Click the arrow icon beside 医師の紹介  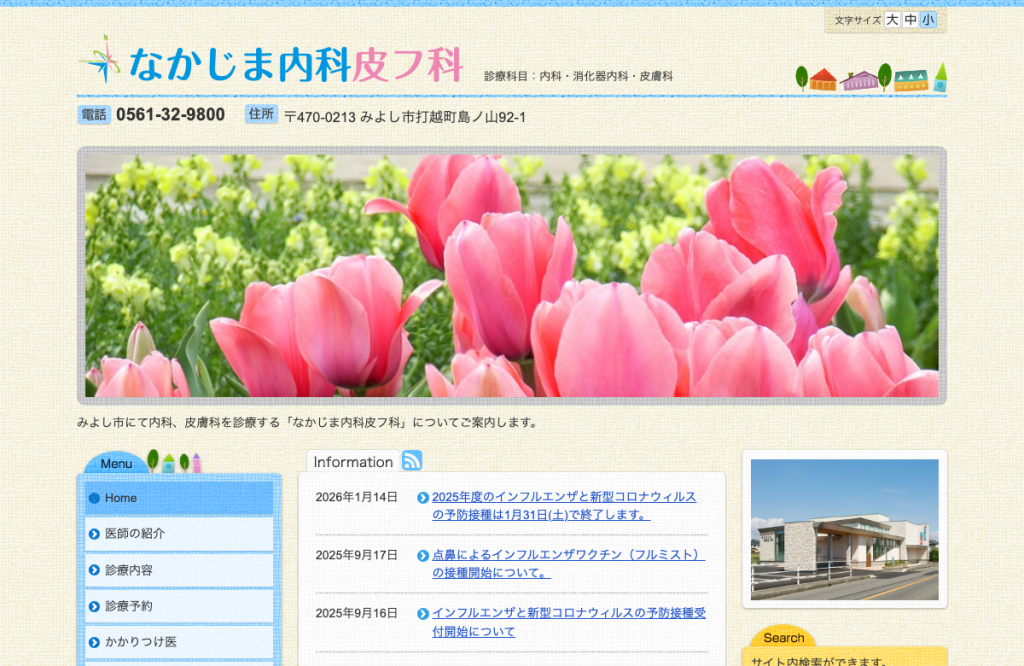pyautogui.click(x=94, y=534)
